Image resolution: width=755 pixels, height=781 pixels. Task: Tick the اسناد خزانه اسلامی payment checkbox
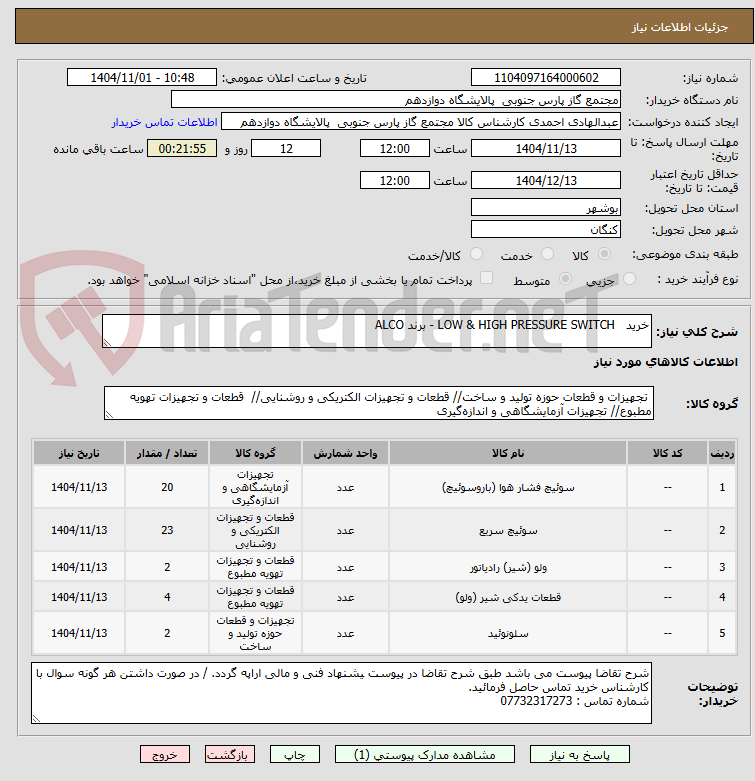click(x=486, y=278)
